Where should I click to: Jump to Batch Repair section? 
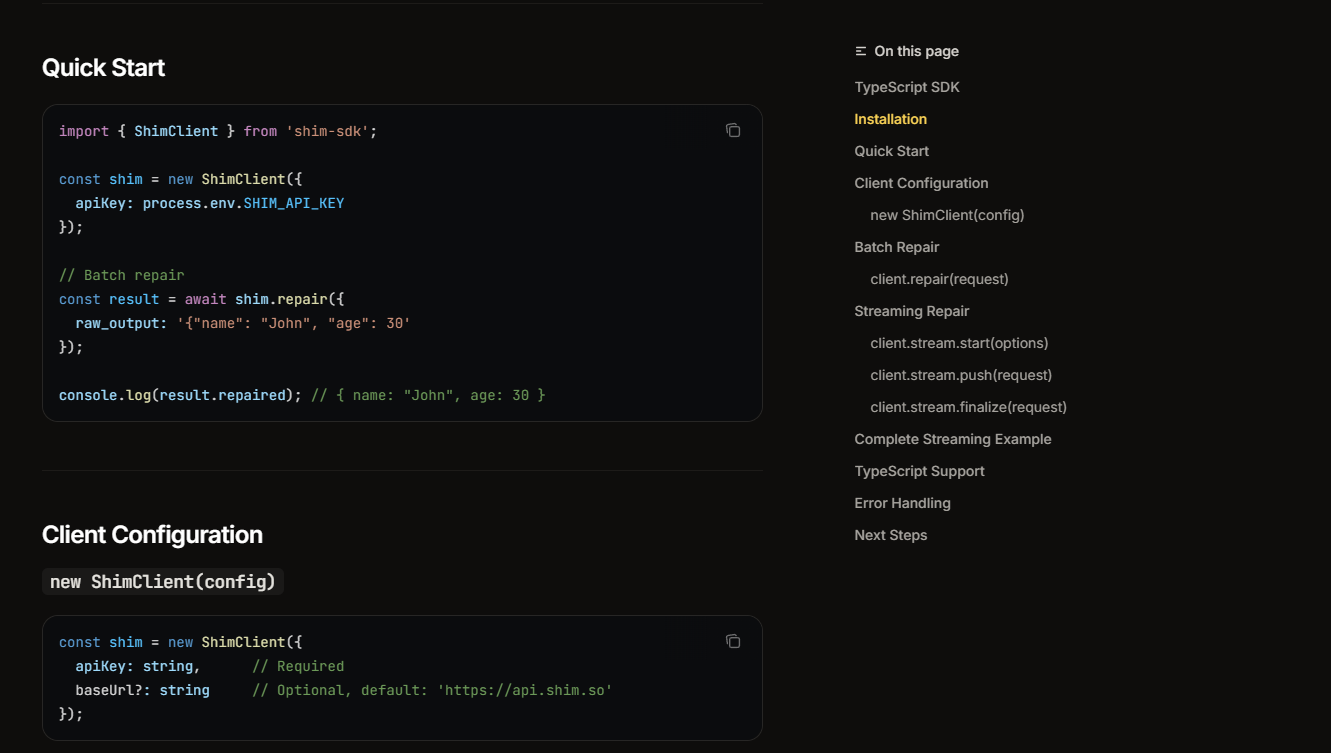[x=896, y=247]
